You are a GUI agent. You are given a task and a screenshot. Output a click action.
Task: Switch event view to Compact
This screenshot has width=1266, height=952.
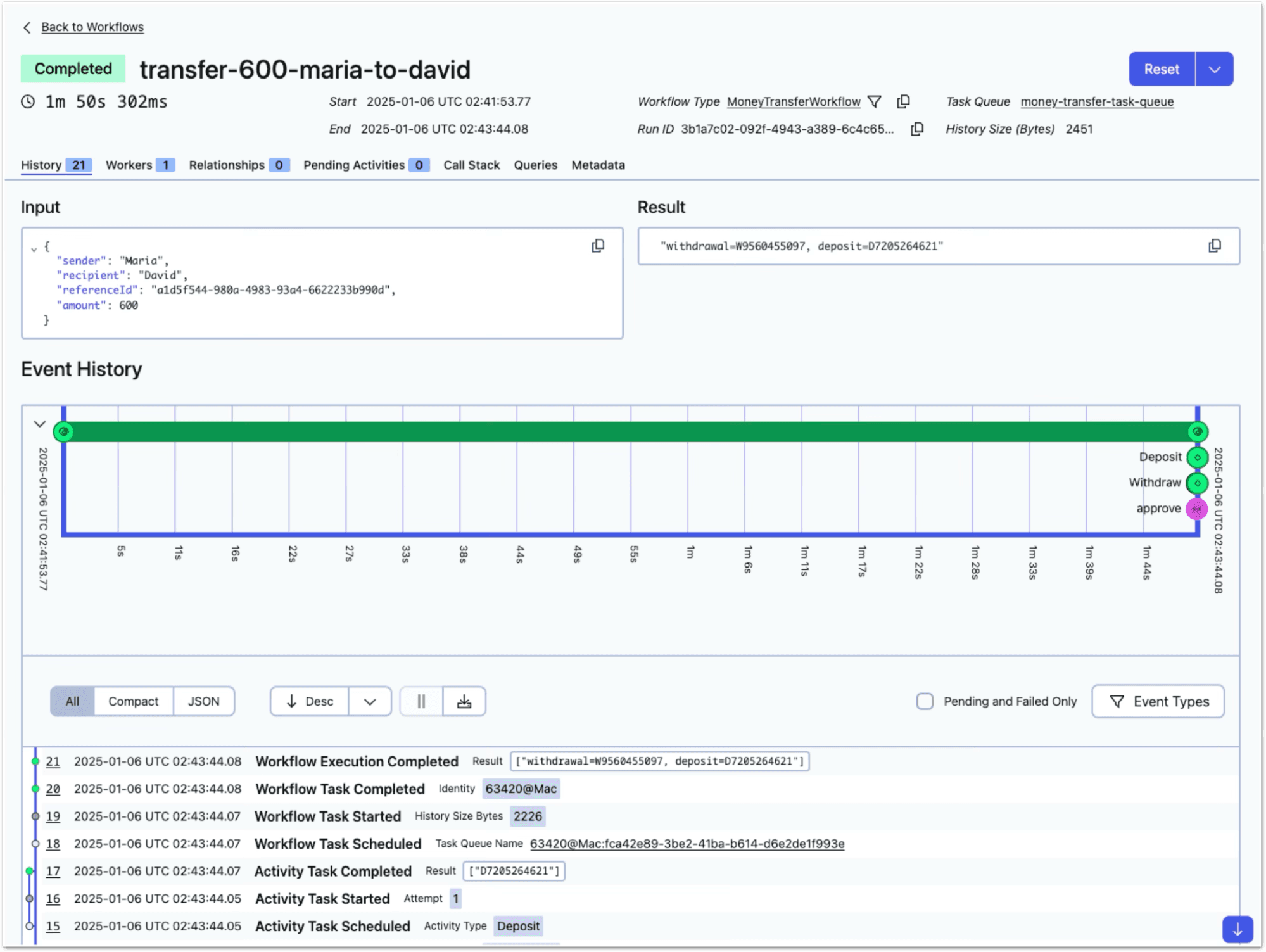133,701
